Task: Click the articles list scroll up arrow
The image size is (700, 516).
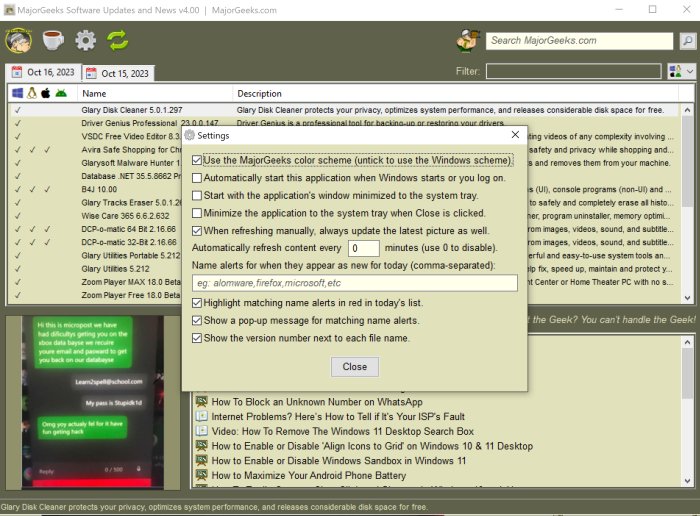Action: (687, 342)
